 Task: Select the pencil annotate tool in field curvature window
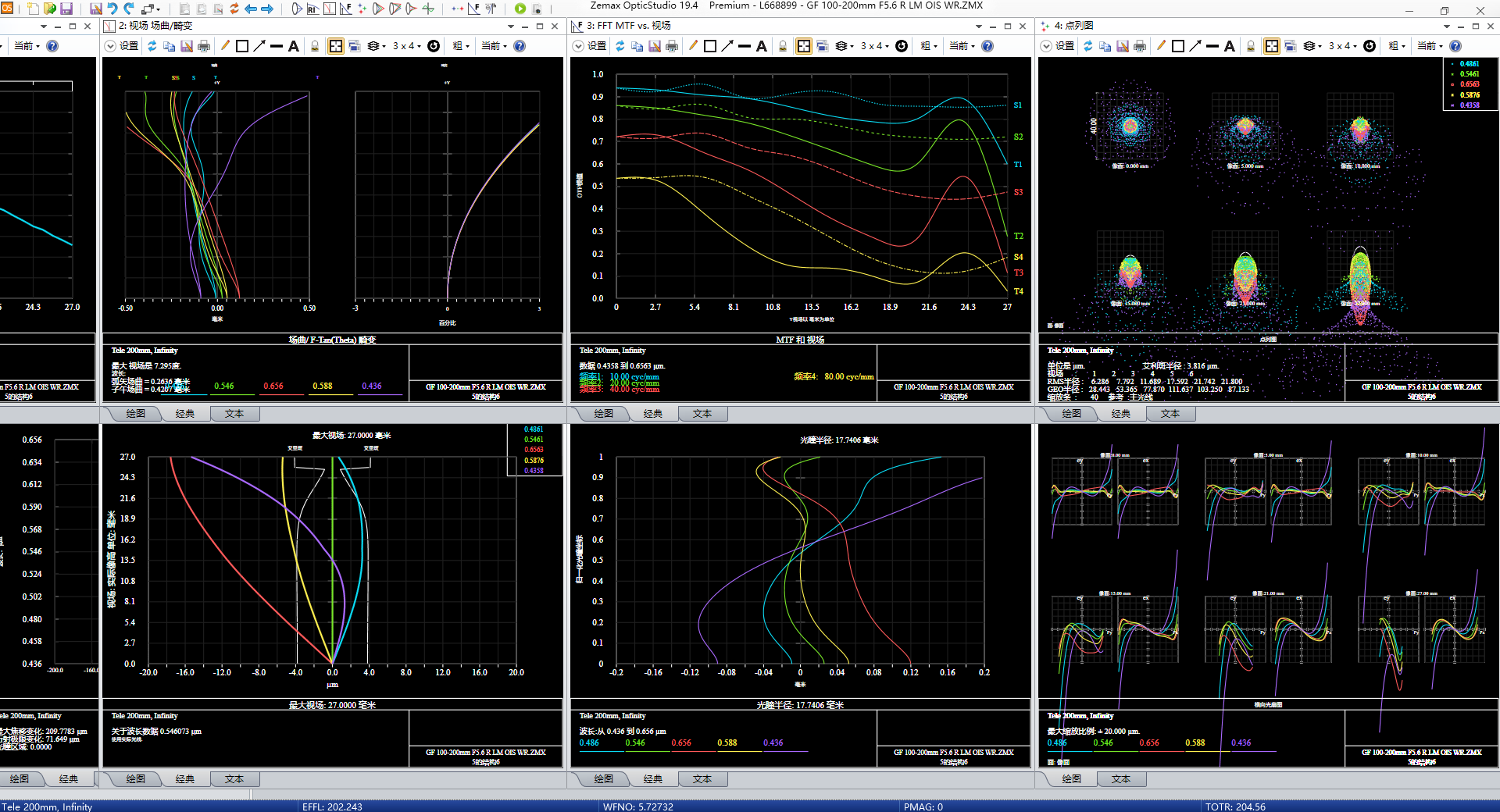[x=225, y=46]
